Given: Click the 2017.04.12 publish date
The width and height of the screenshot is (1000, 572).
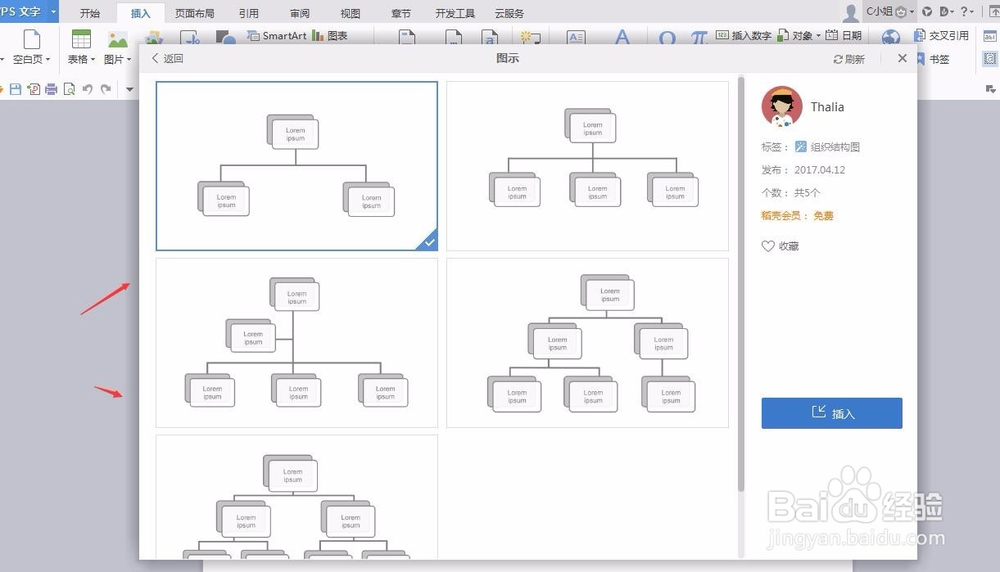Looking at the screenshot, I should click(x=820, y=170).
